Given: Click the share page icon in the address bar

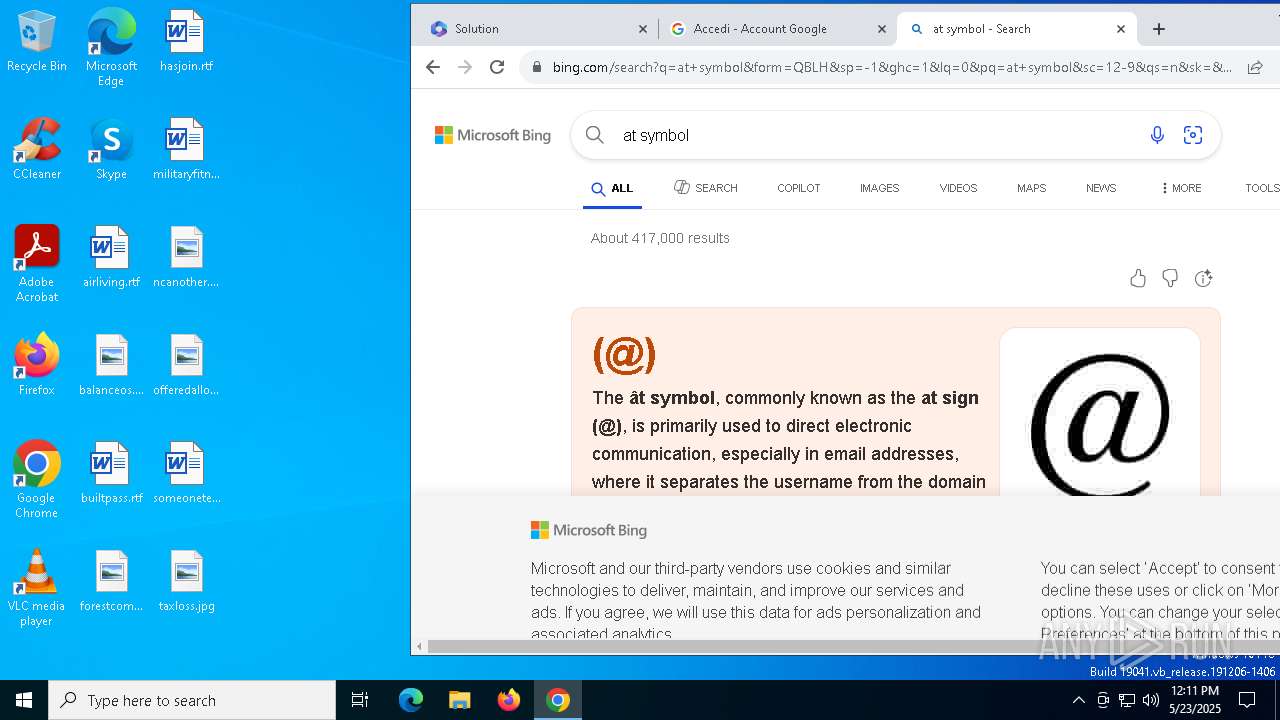Looking at the screenshot, I should [1255, 67].
